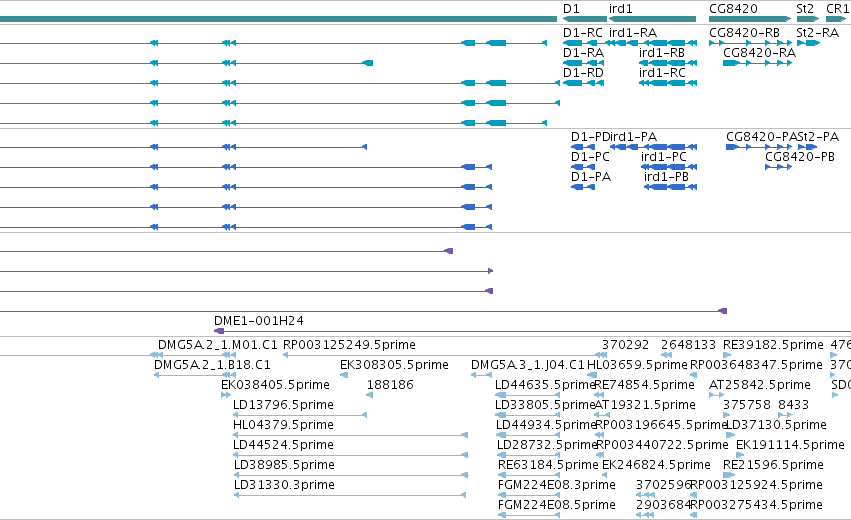Click EST RP003196645.5prime
This screenshot has height=520, width=851.
click(x=661, y=425)
